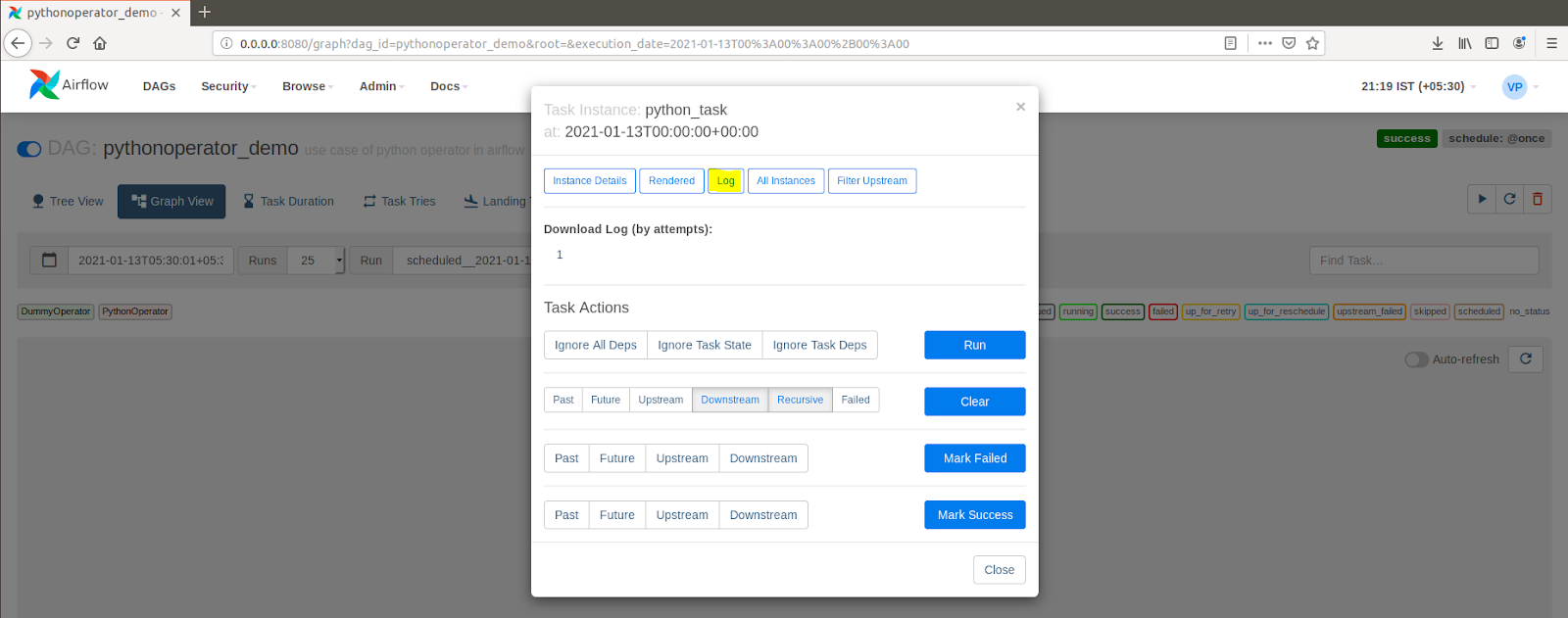Open the highlighted Log button
This screenshot has height=618, width=1568.
725,181
